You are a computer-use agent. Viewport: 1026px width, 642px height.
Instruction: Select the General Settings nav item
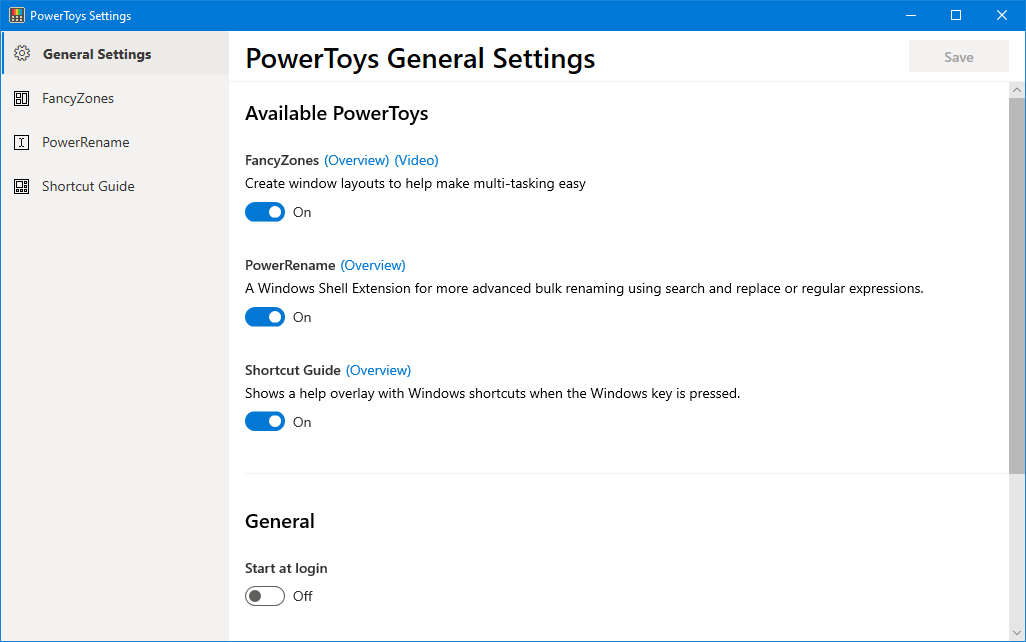[115, 54]
